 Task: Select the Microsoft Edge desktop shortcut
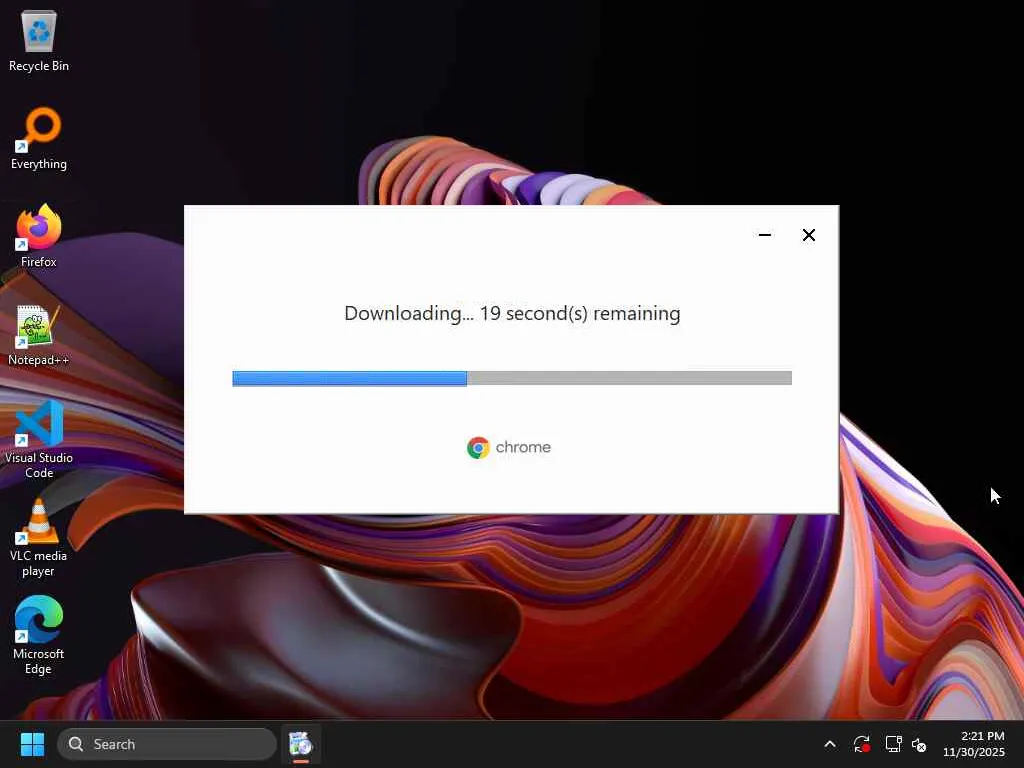pyautogui.click(x=39, y=635)
